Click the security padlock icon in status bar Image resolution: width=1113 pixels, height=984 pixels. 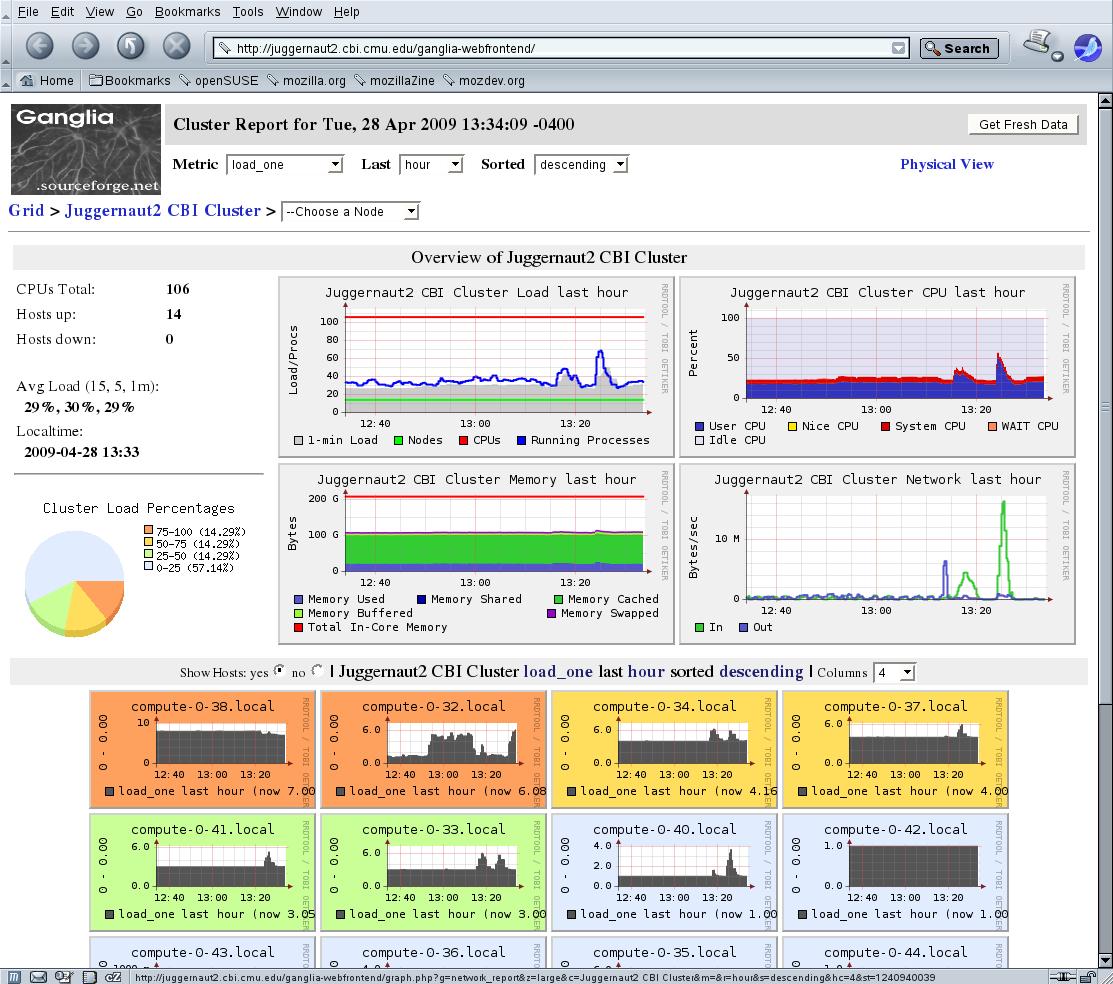[1088, 977]
